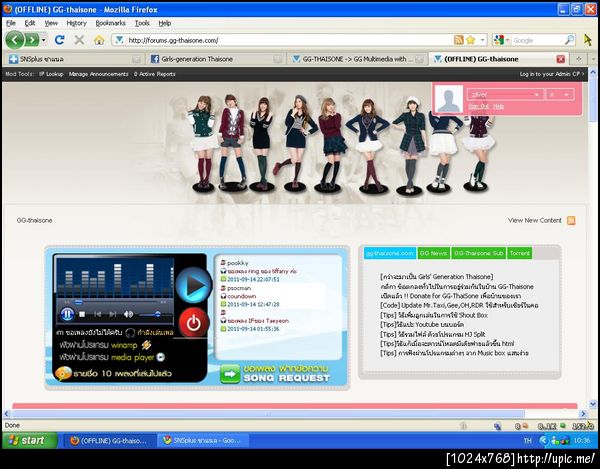Stop loading with the X toolbar icon
600x469 pixels.
tap(79, 40)
